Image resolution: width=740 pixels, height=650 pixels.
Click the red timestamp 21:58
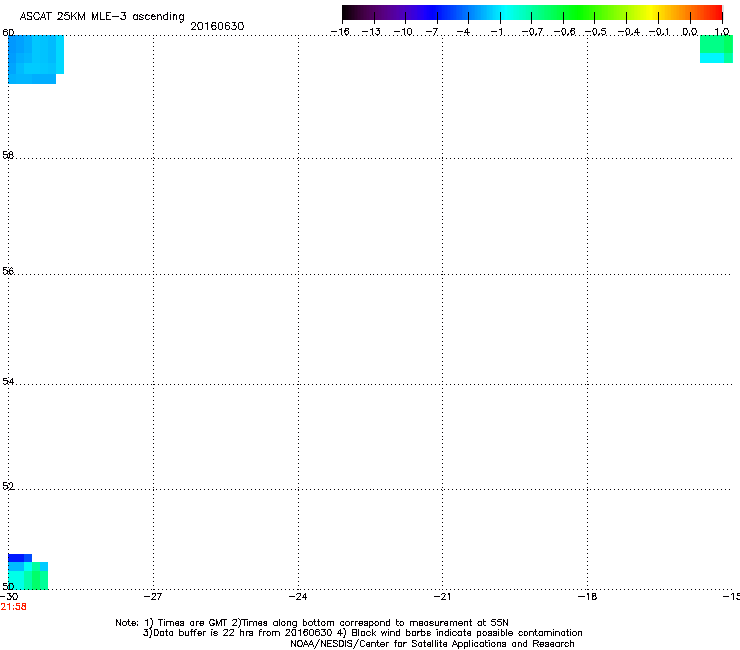tap(14, 607)
